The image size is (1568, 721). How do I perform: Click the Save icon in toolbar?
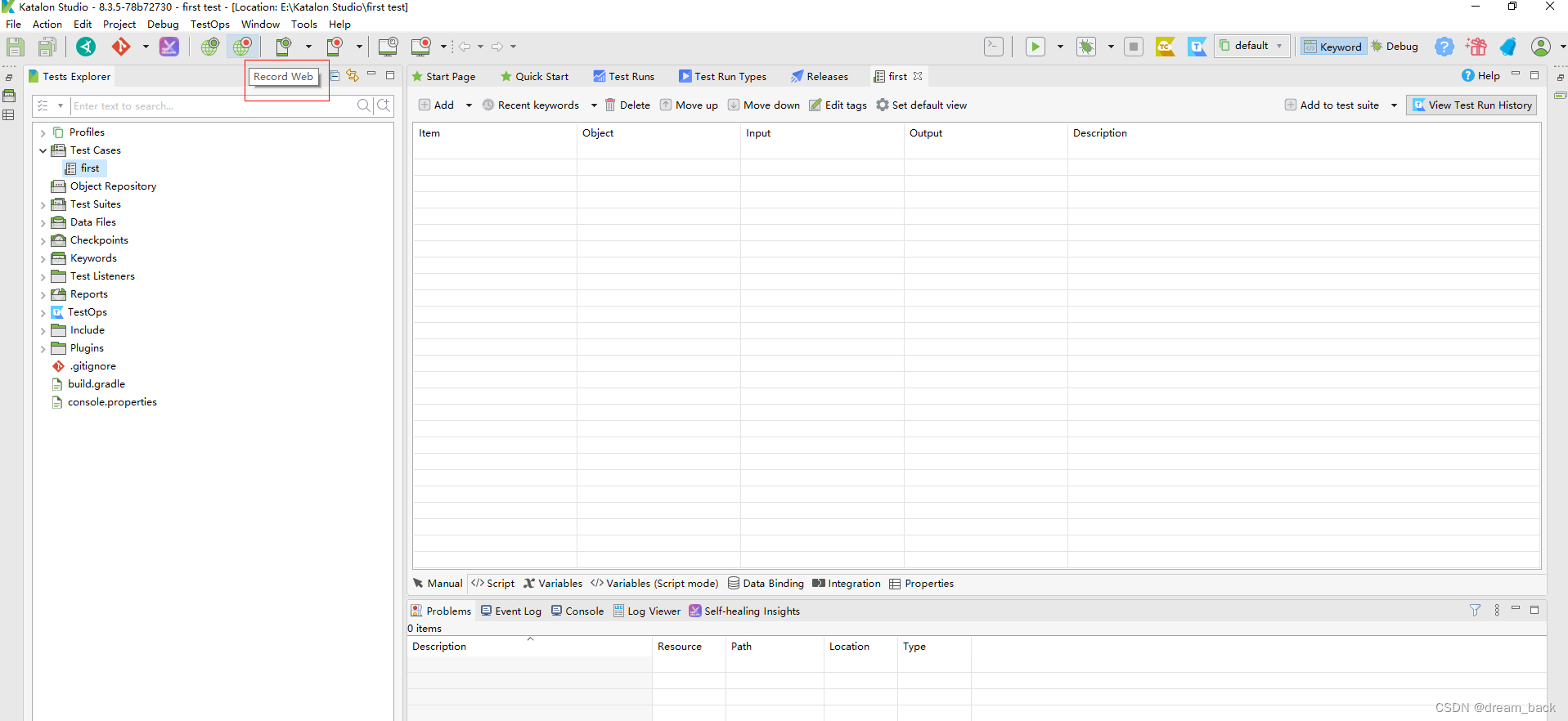[16, 47]
